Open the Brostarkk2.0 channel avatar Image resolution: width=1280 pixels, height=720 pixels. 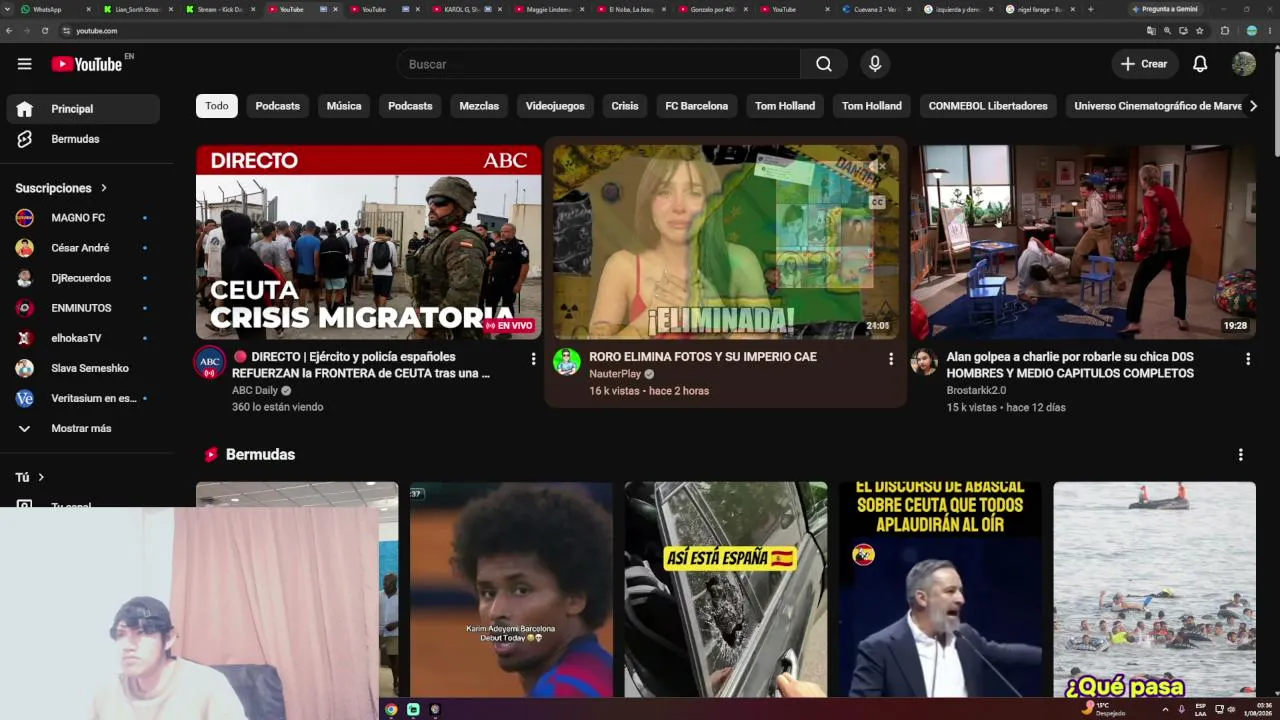point(924,362)
